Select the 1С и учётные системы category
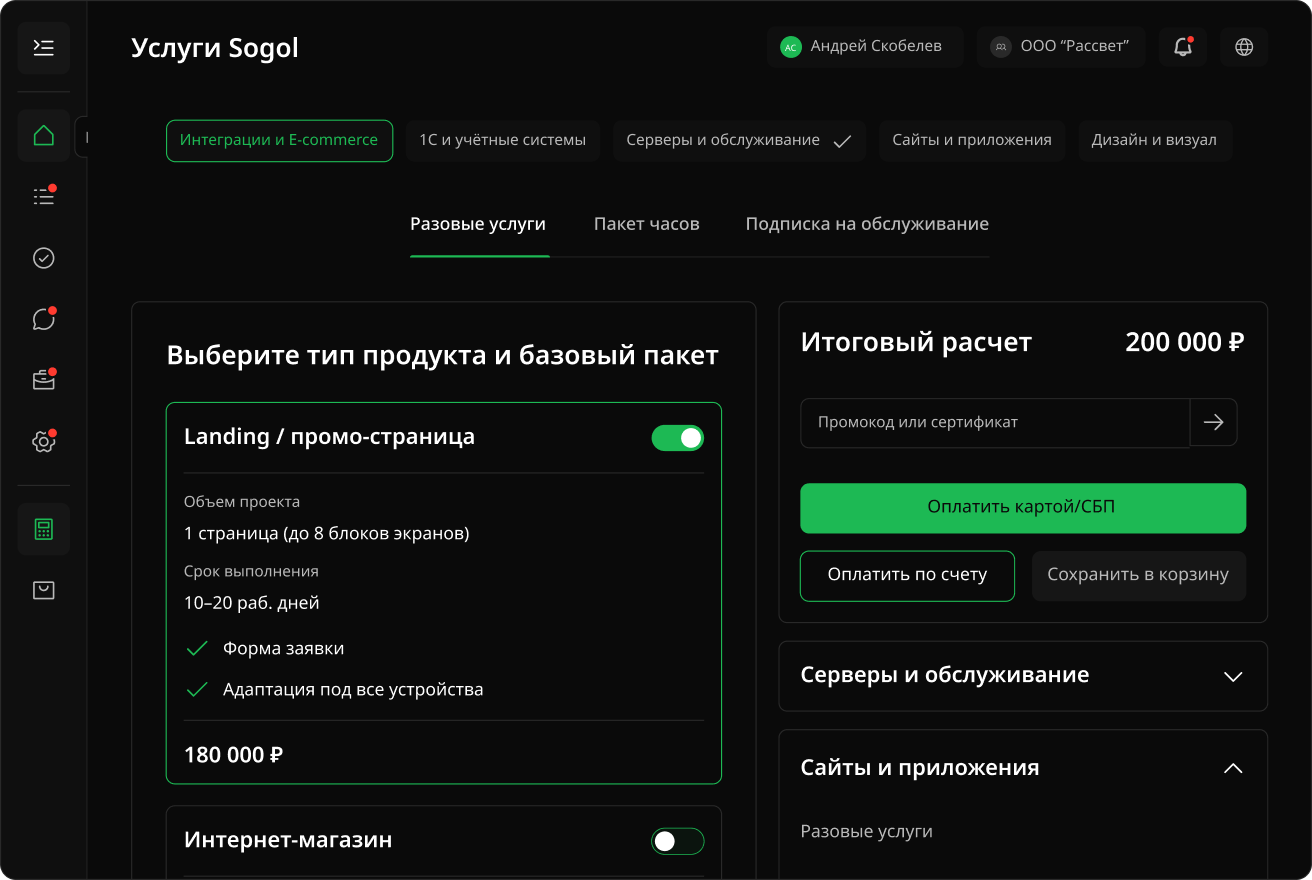The width and height of the screenshot is (1312, 880). click(x=502, y=141)
